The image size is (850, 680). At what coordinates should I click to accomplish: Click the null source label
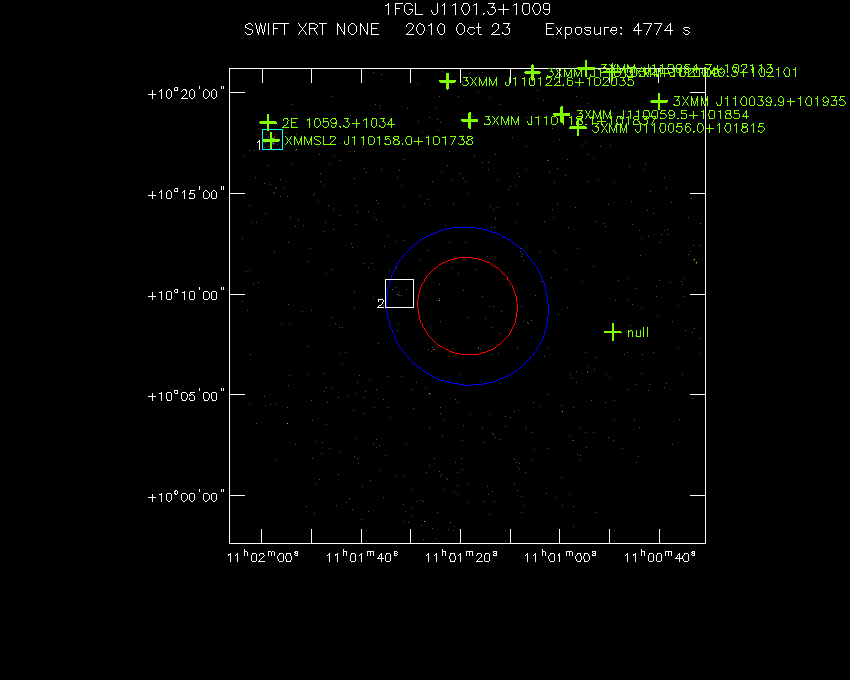click(638, 333)
